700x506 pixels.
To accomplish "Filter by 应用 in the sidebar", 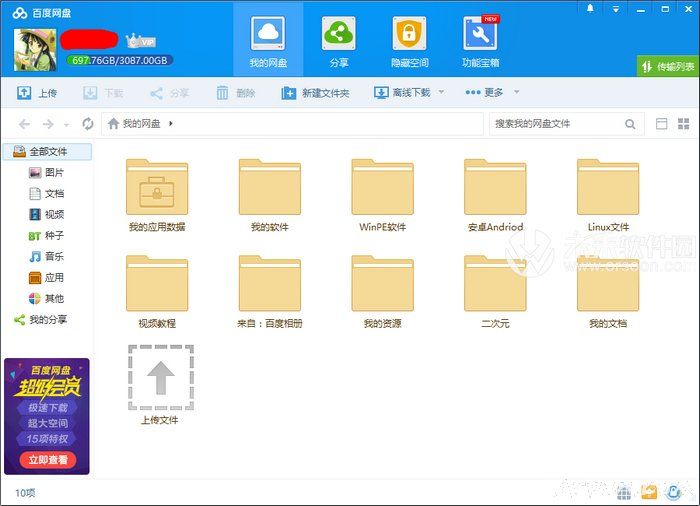I will tap(47, 277).
